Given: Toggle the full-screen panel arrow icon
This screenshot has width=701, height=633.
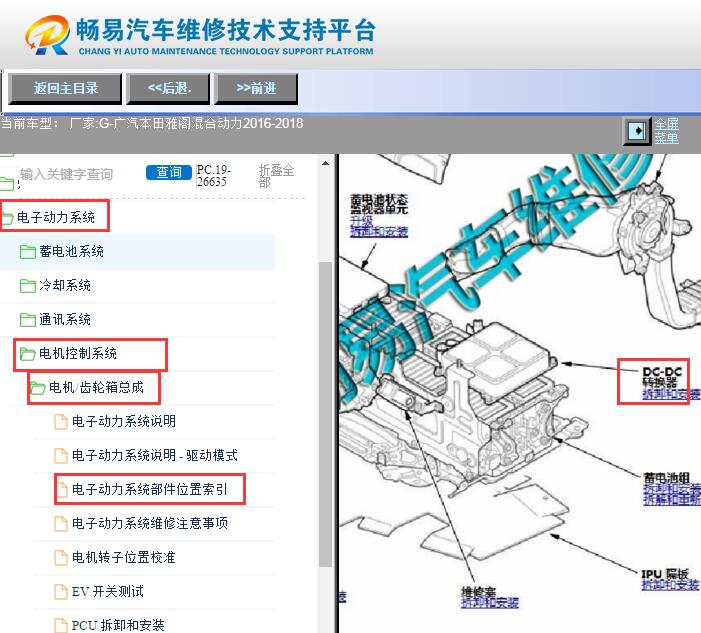Looking at the screenshot, I should pos(637,131).
